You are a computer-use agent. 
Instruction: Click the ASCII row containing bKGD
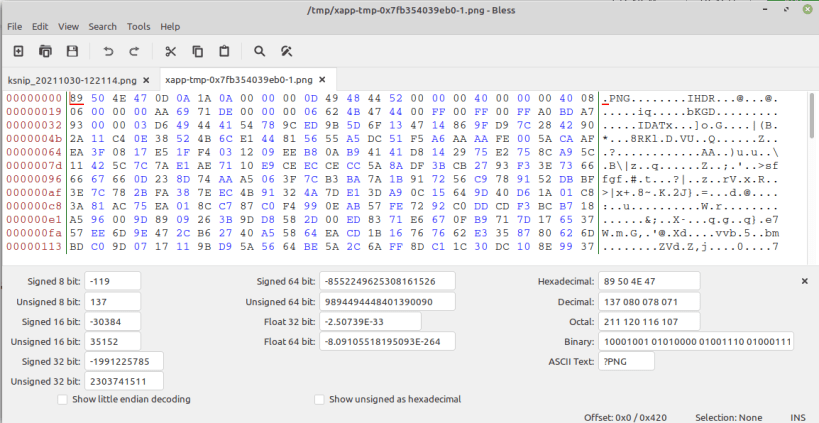pos(691,111)
